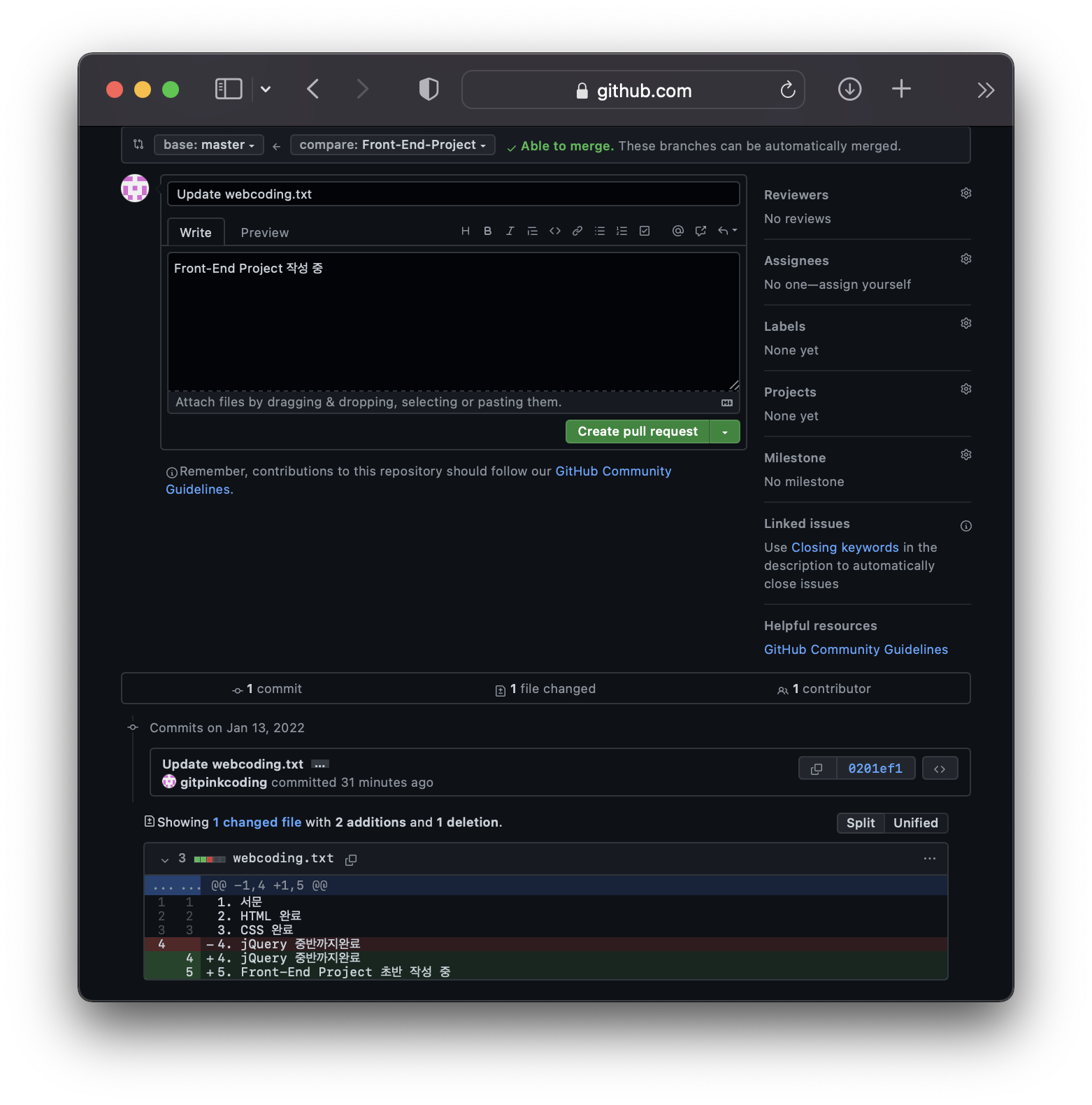Open Labels settings gear
The height and width of the screenshot is (1105, 1092).
click(x=966, y=323)
